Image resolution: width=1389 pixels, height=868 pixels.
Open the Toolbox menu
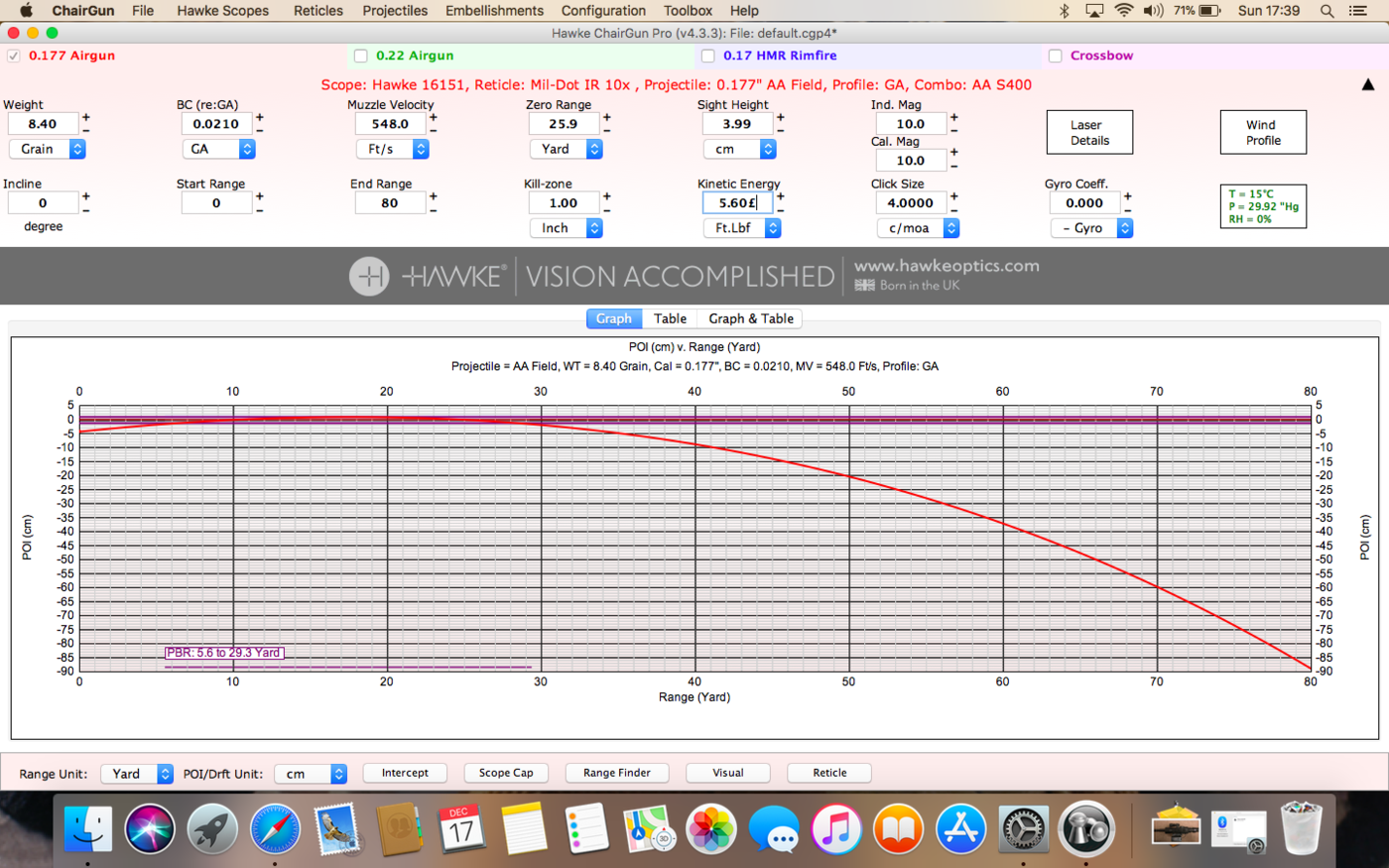coord(688,11)
